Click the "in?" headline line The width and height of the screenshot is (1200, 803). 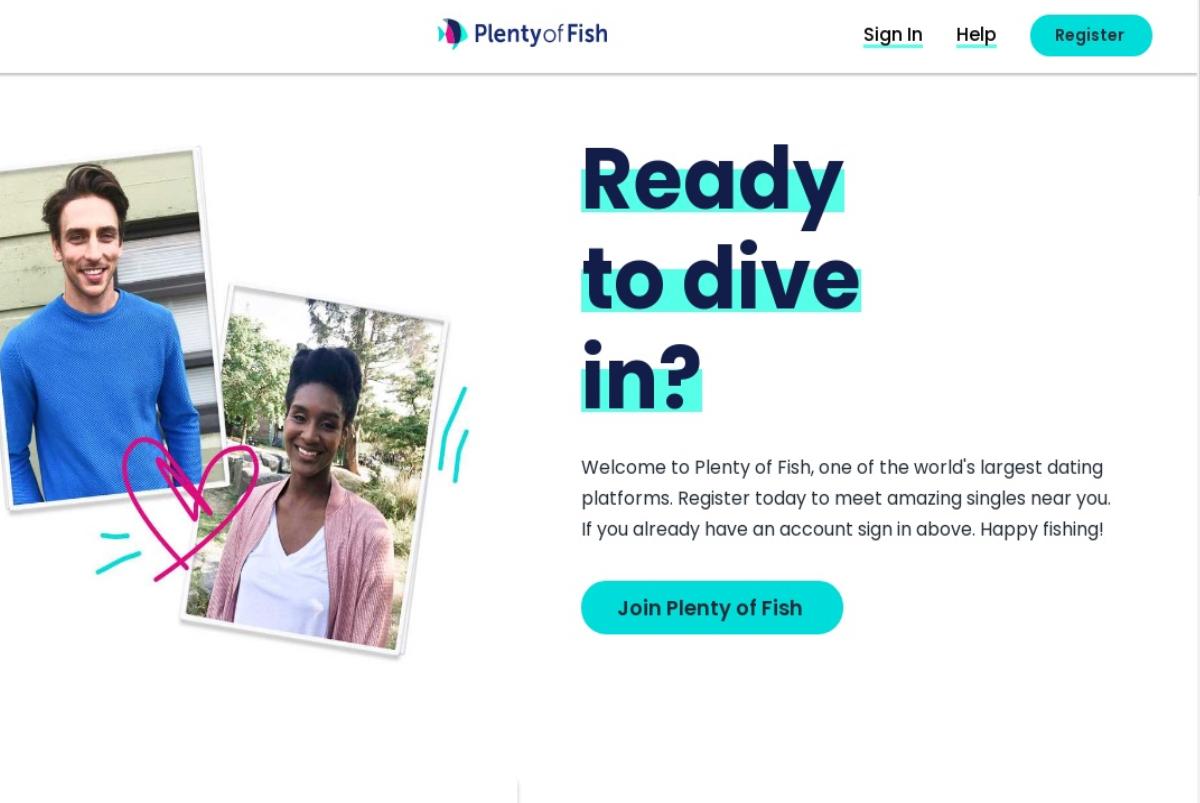[641, 376]
